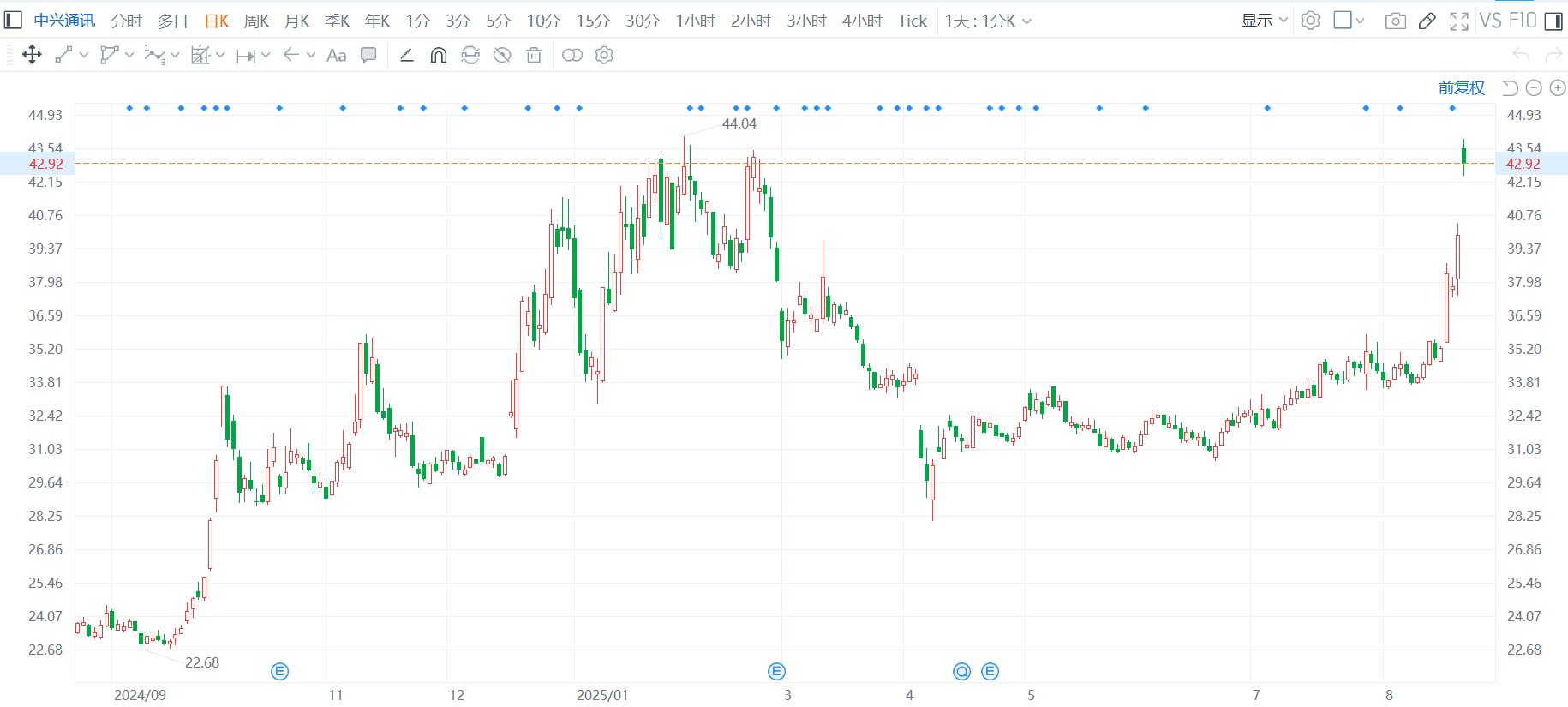This screenshot has height=707, width=1568.
Task: Expand trend line tool dropdown arrow
Action: pos(84,55)
